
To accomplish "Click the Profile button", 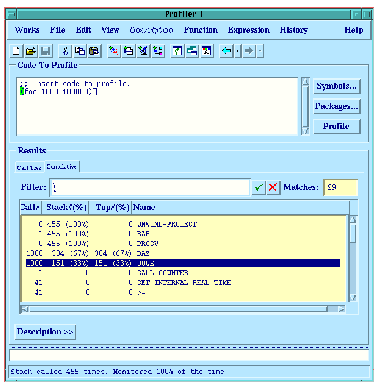I will (x=337, y=126).
